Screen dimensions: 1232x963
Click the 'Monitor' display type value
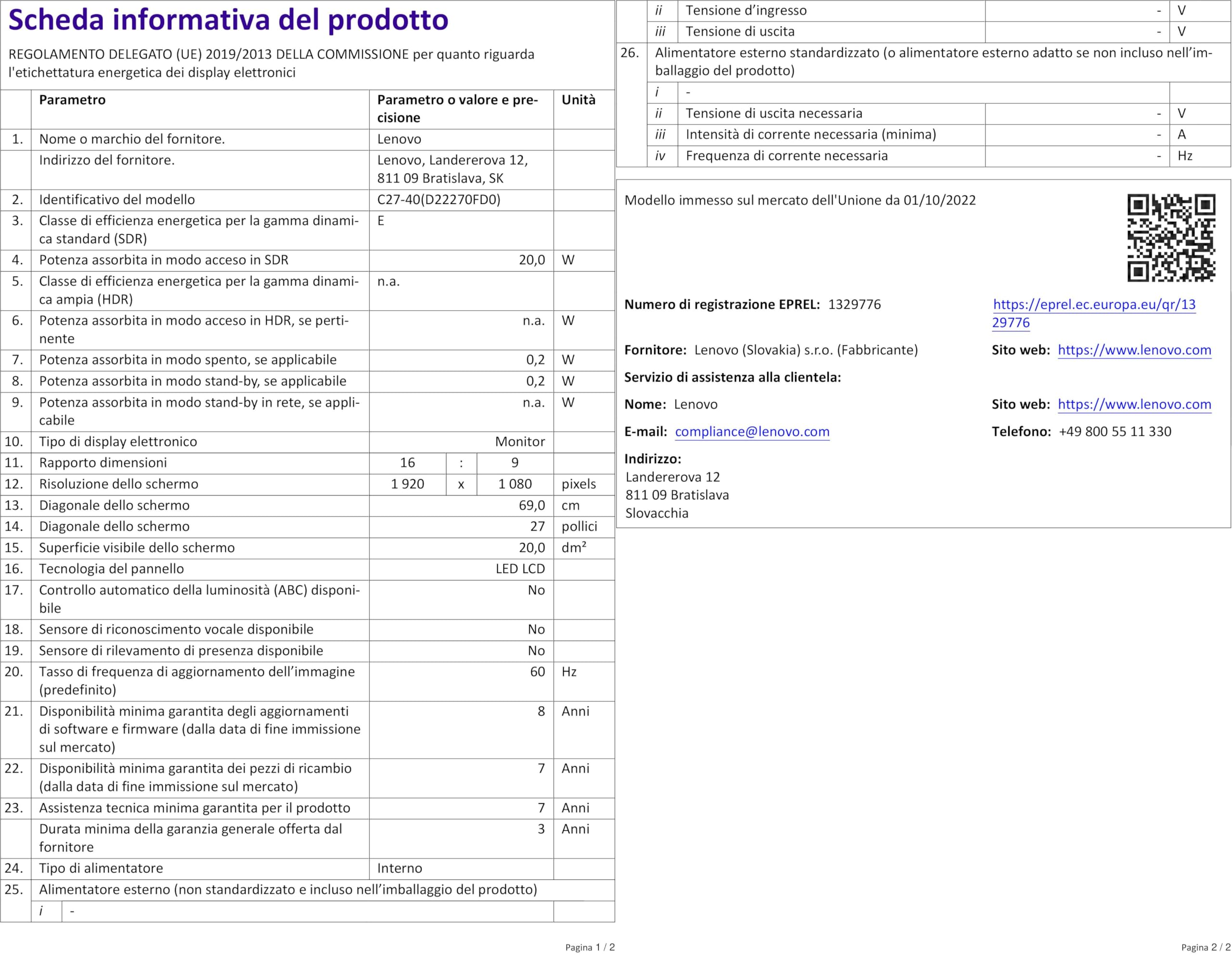(520, 442)
